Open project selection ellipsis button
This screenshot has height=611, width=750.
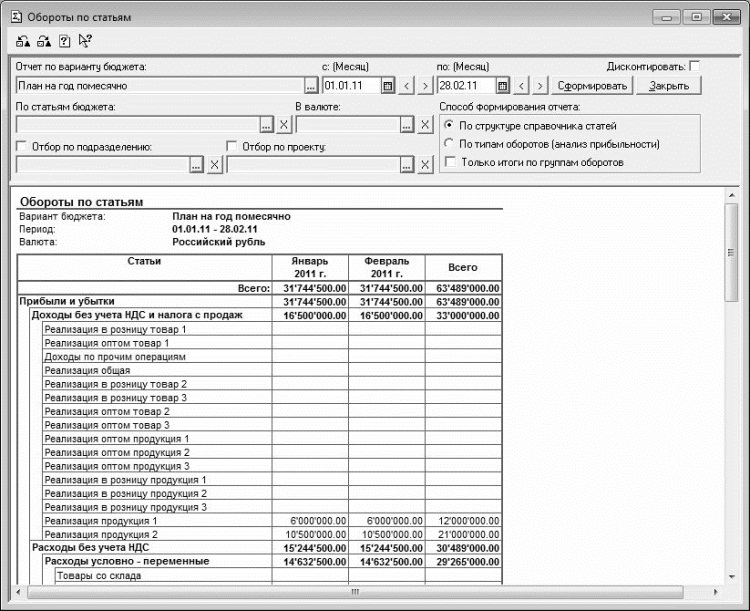(407, 165)
